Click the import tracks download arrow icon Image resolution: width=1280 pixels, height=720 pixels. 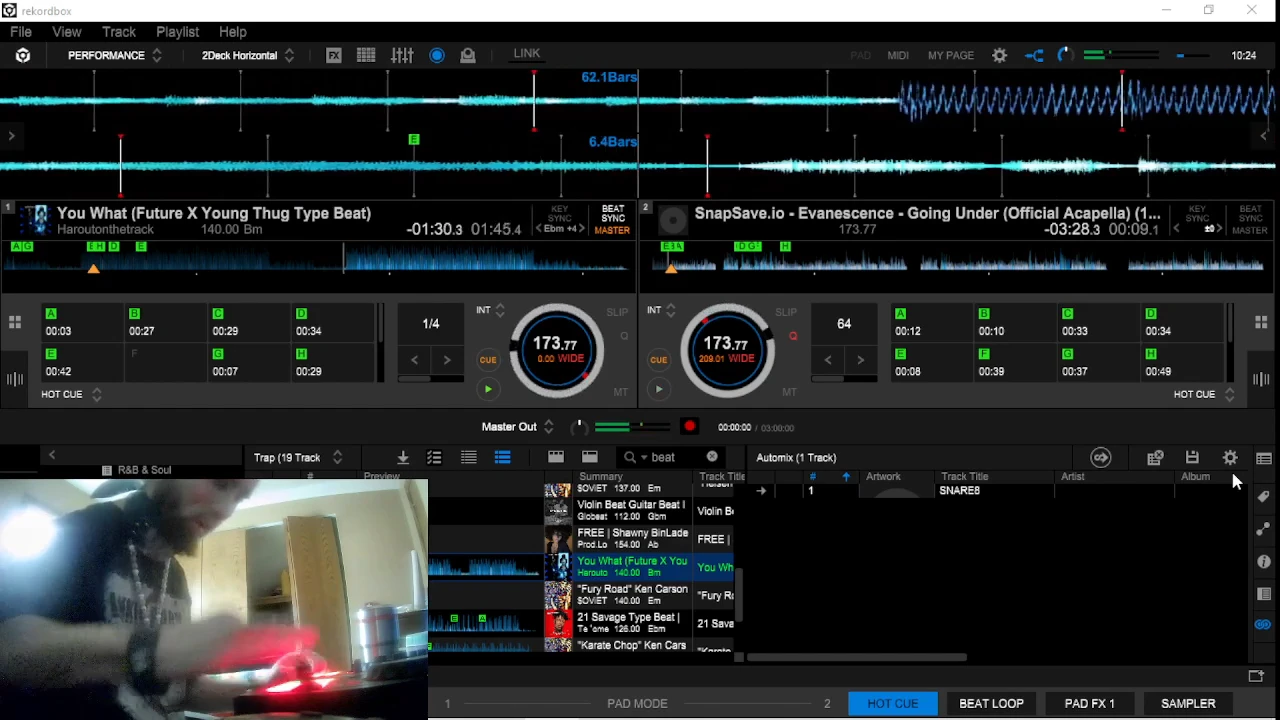pyautogui.click(x=403, y=457)
